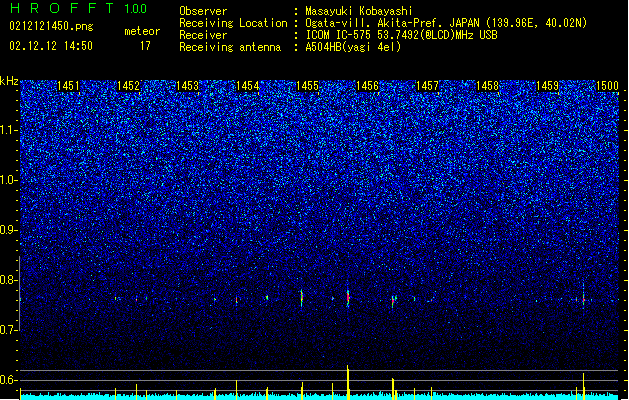Click the 1457 time marker
Image resolution: width=629 pixels, height=400 pixels.
coord(427,86)
